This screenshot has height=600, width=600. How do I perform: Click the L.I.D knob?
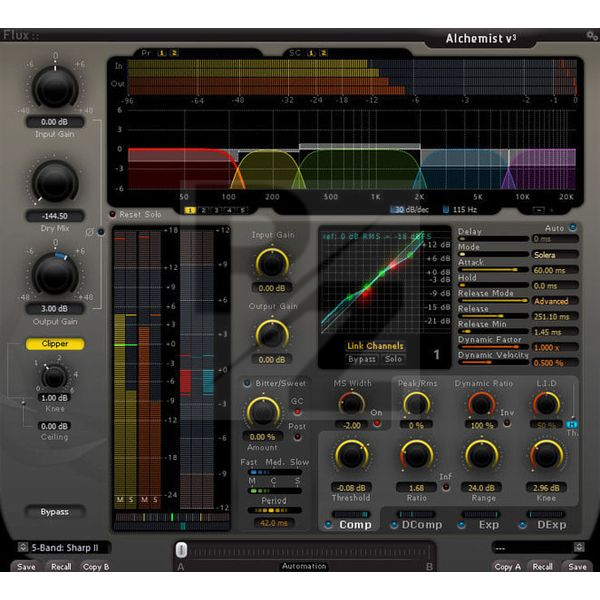point(546,404)
